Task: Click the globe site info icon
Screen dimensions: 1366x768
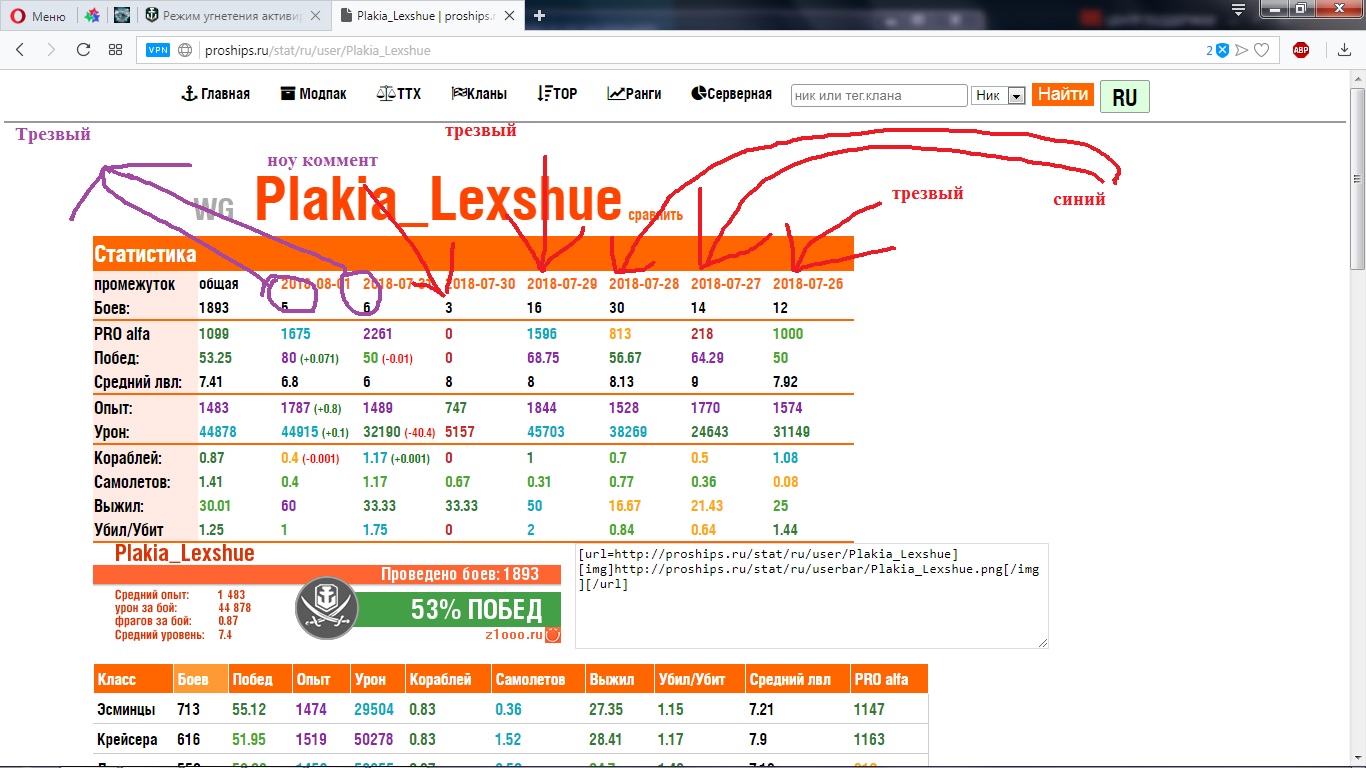Action: tap(185, 50)
